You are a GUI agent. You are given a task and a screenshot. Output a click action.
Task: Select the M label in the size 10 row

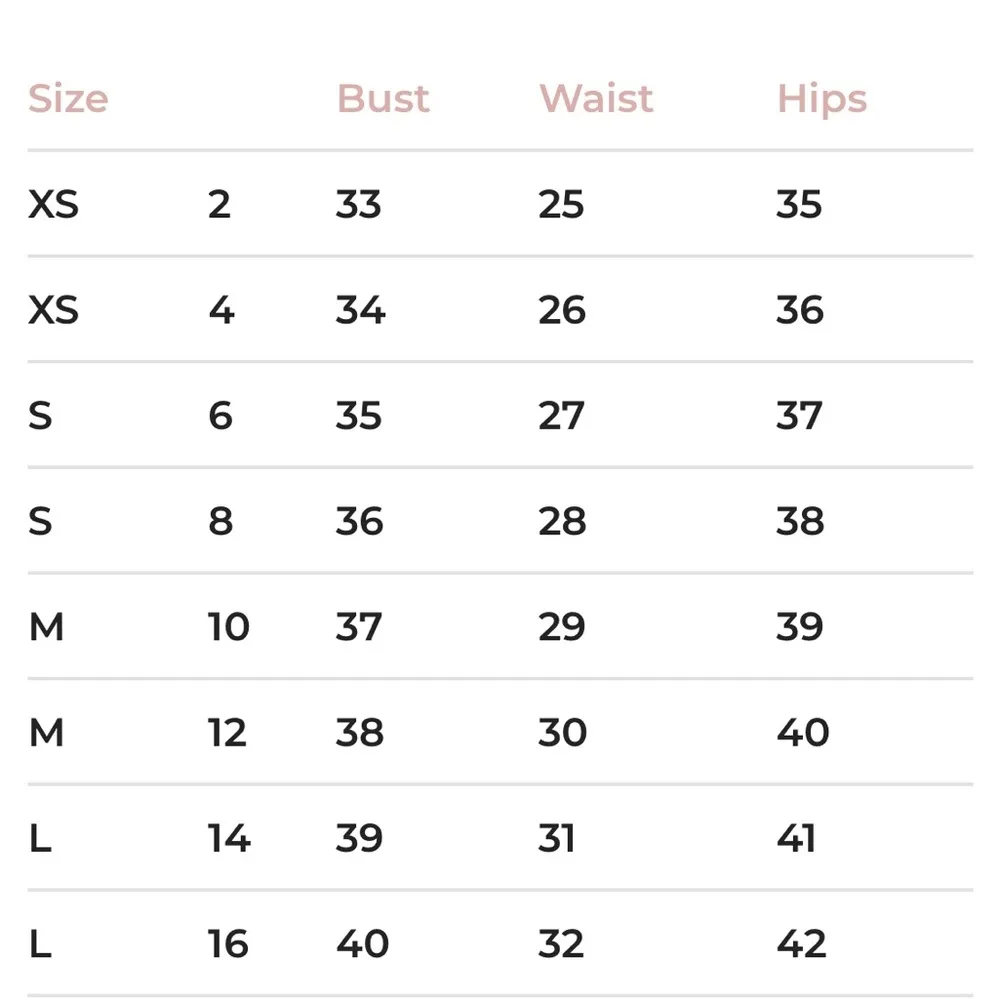tap(46, 627)
